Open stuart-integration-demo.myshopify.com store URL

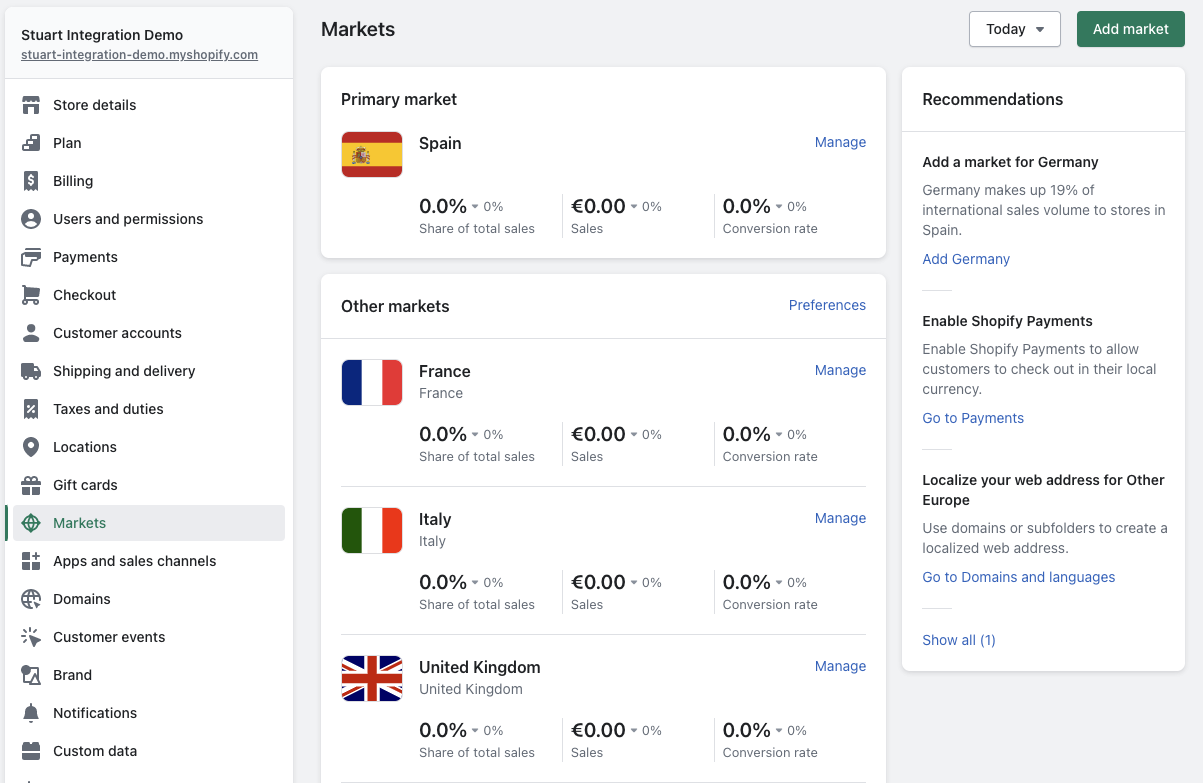point(139,55)
